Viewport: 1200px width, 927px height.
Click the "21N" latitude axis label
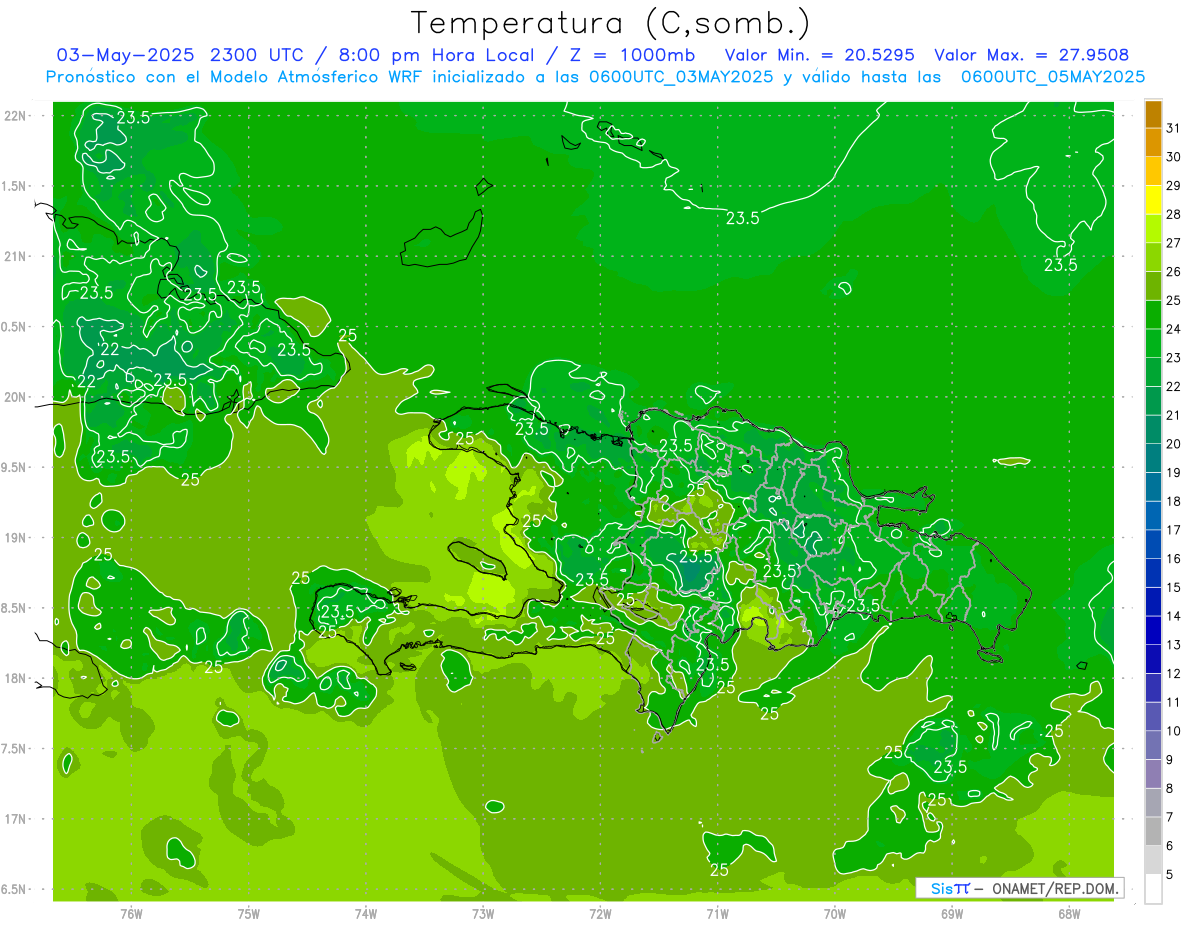point(15,256)
